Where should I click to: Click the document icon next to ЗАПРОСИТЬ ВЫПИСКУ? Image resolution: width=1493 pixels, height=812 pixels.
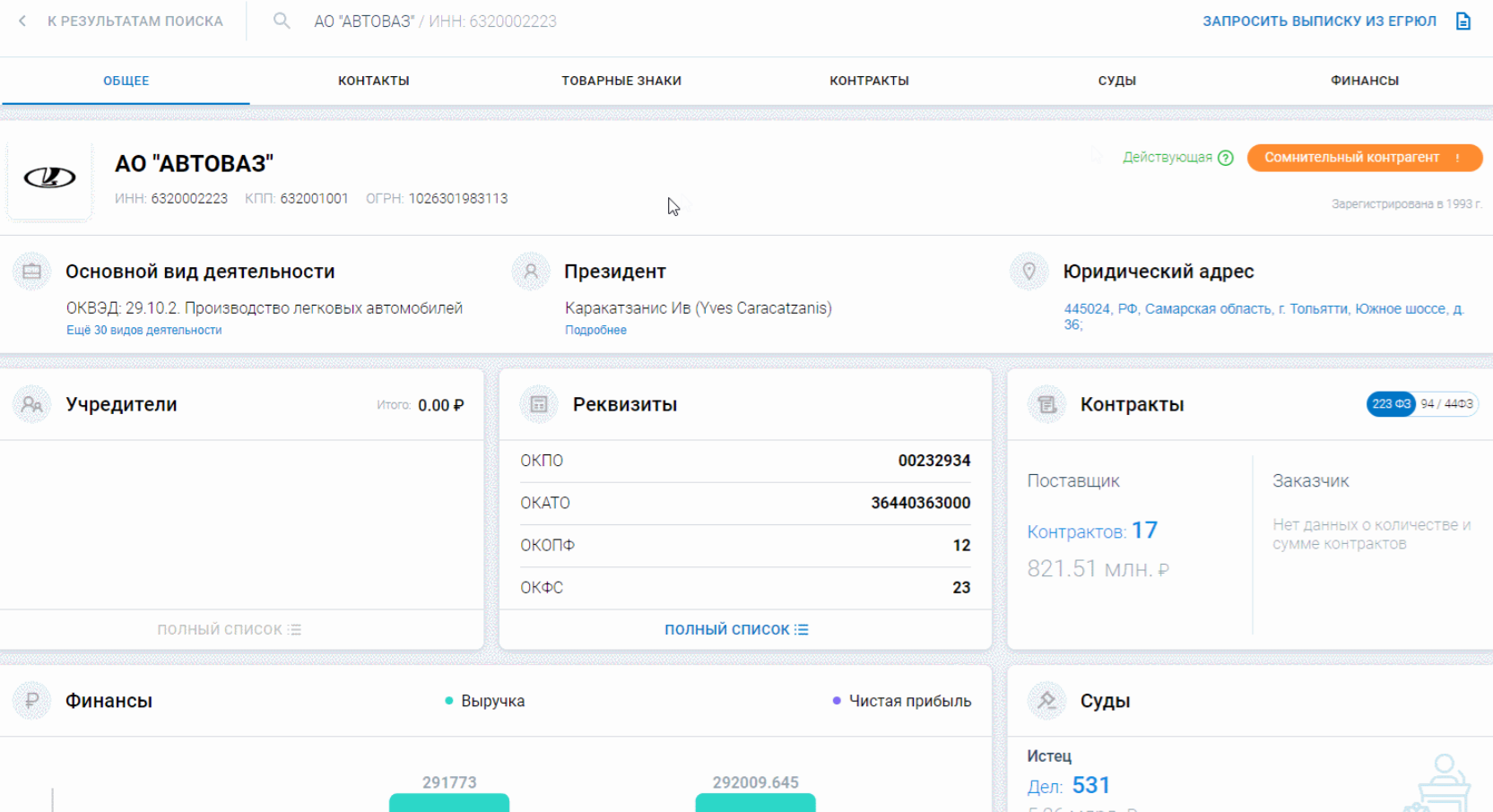1464,21
